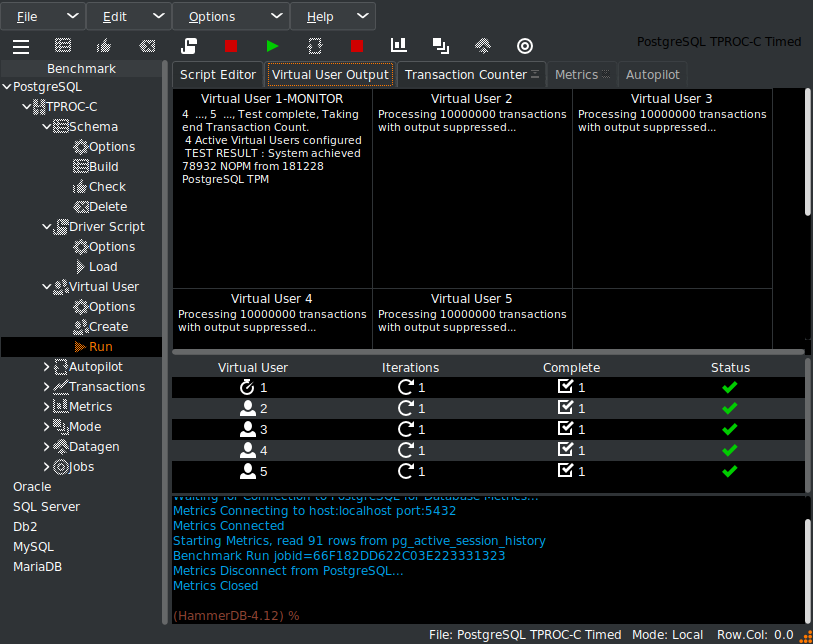
Task: Click the green status tick for virtual user 1
Action: (x=730, y=387)
